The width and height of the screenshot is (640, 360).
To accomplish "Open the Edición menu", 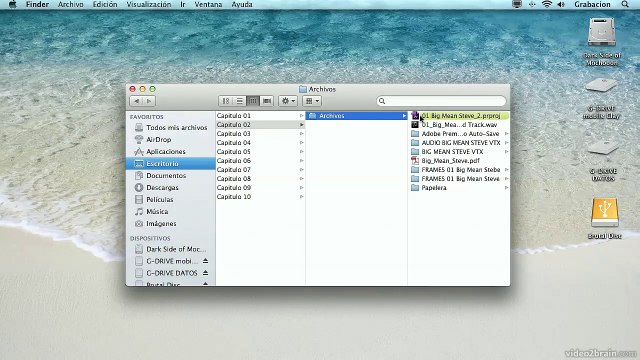I will coord(105,4).
